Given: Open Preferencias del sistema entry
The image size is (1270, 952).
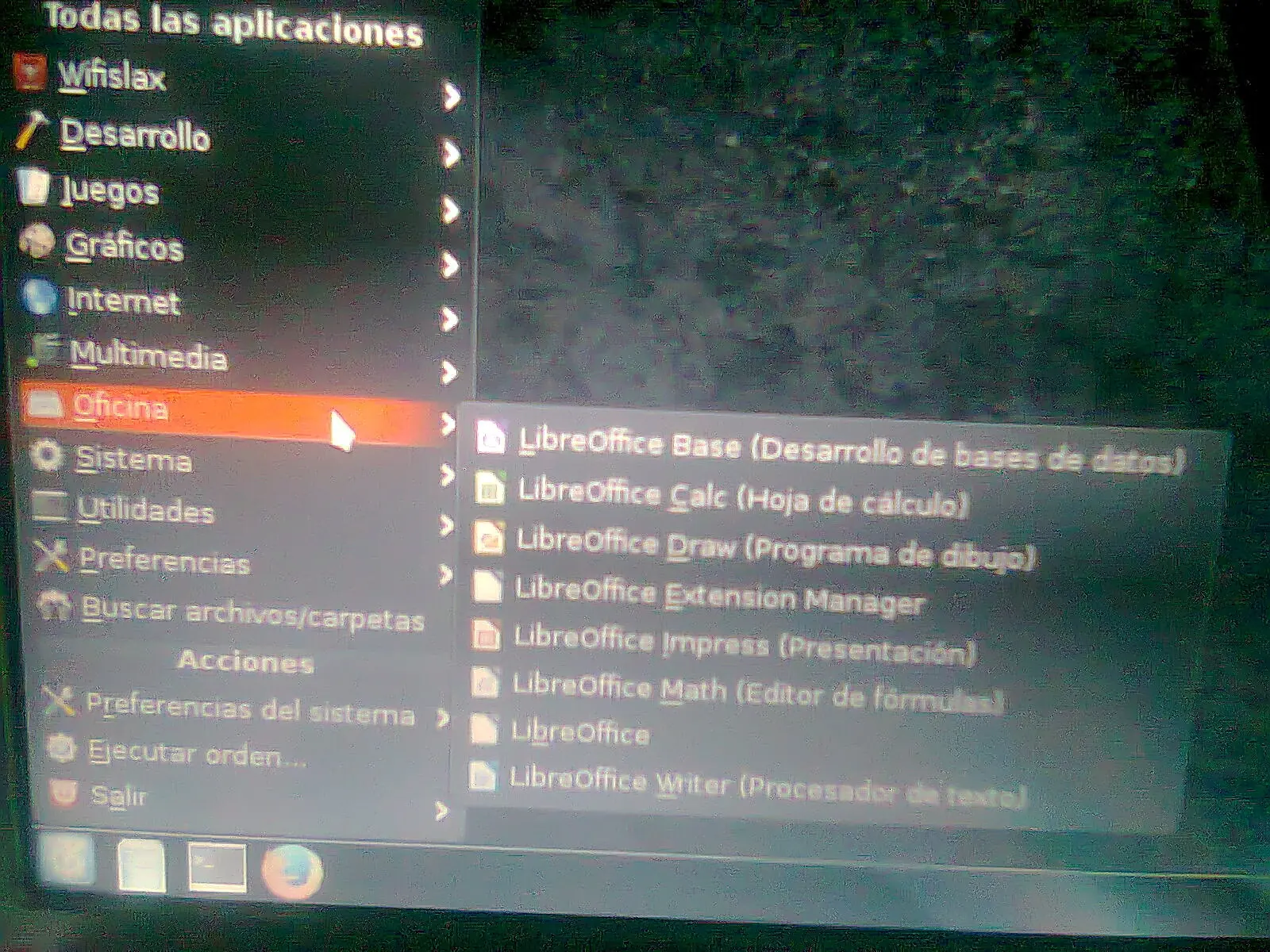Looking at the screenshot, I should tap(250, 708).
